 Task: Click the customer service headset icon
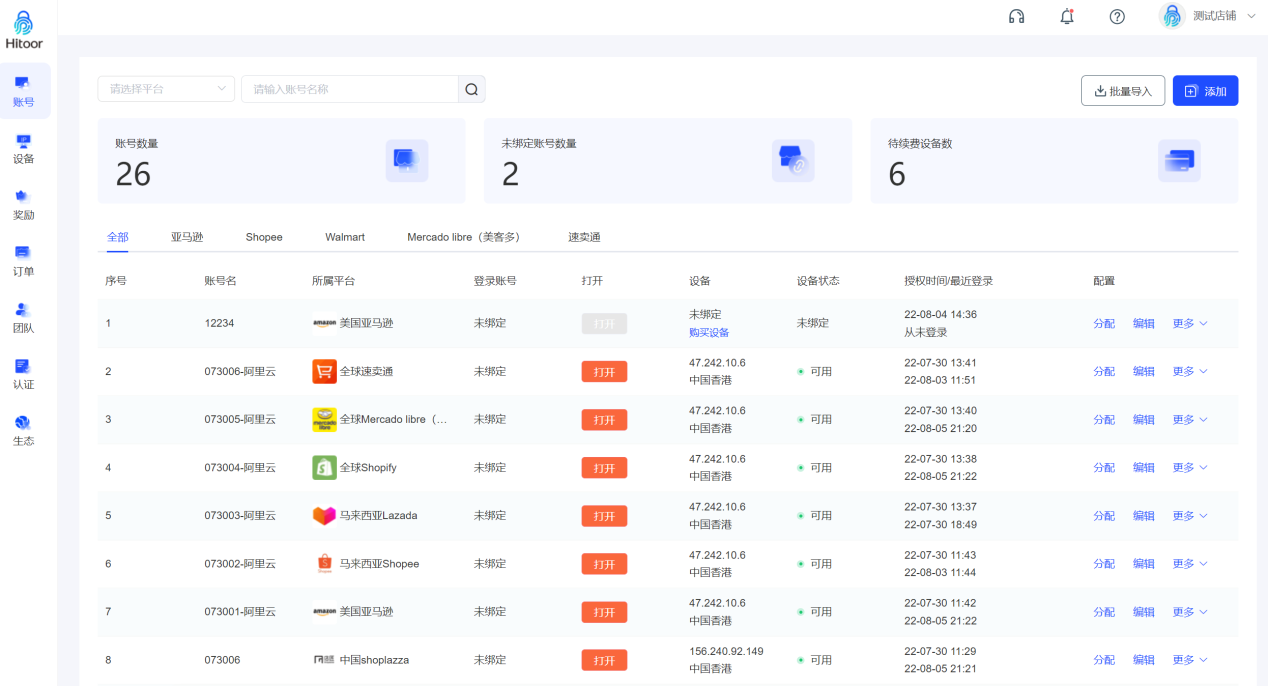tap(1016, 16)
